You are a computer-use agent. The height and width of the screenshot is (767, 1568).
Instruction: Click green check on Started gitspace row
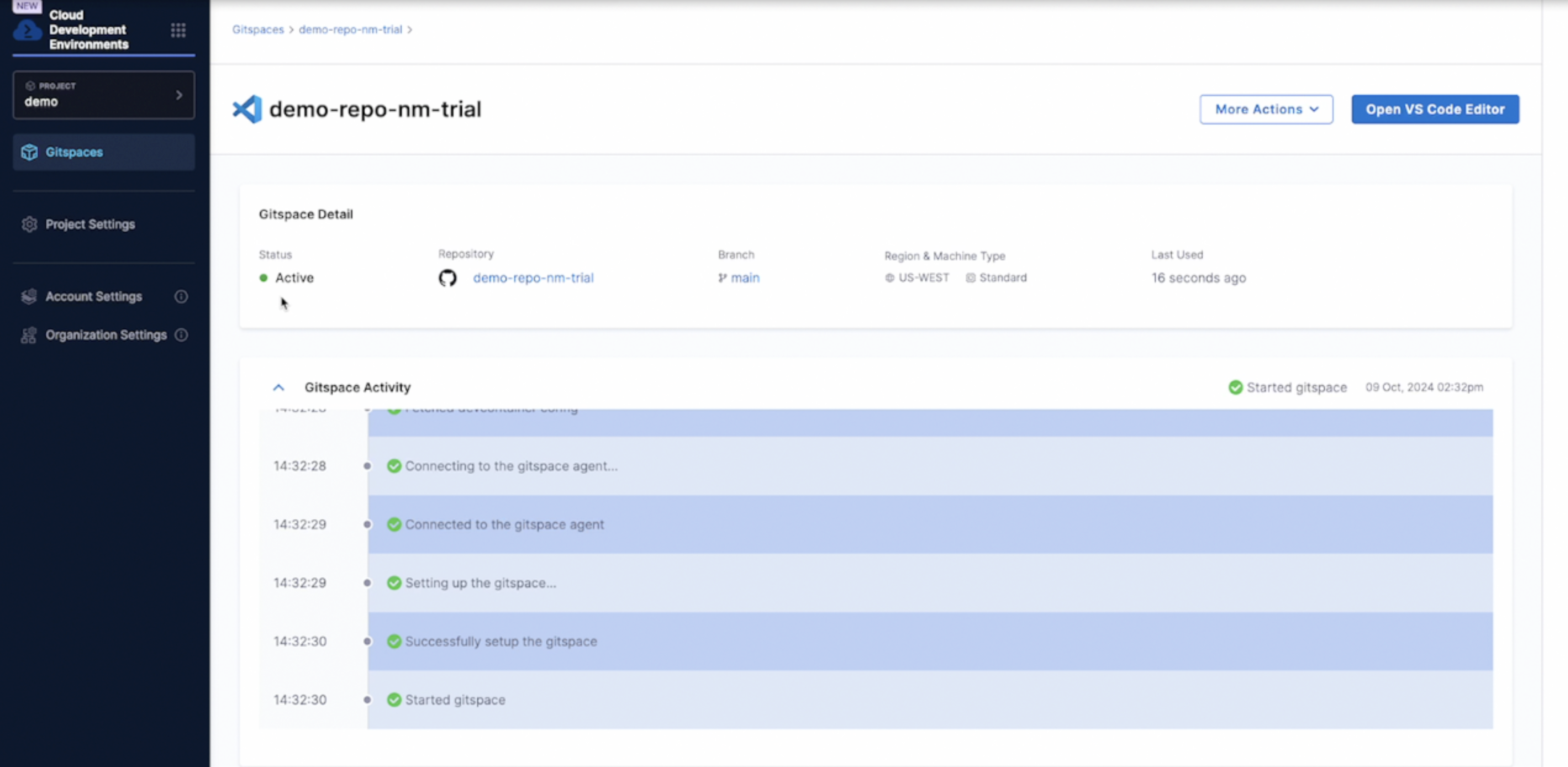pyautogui.click(x=394, y=700)
